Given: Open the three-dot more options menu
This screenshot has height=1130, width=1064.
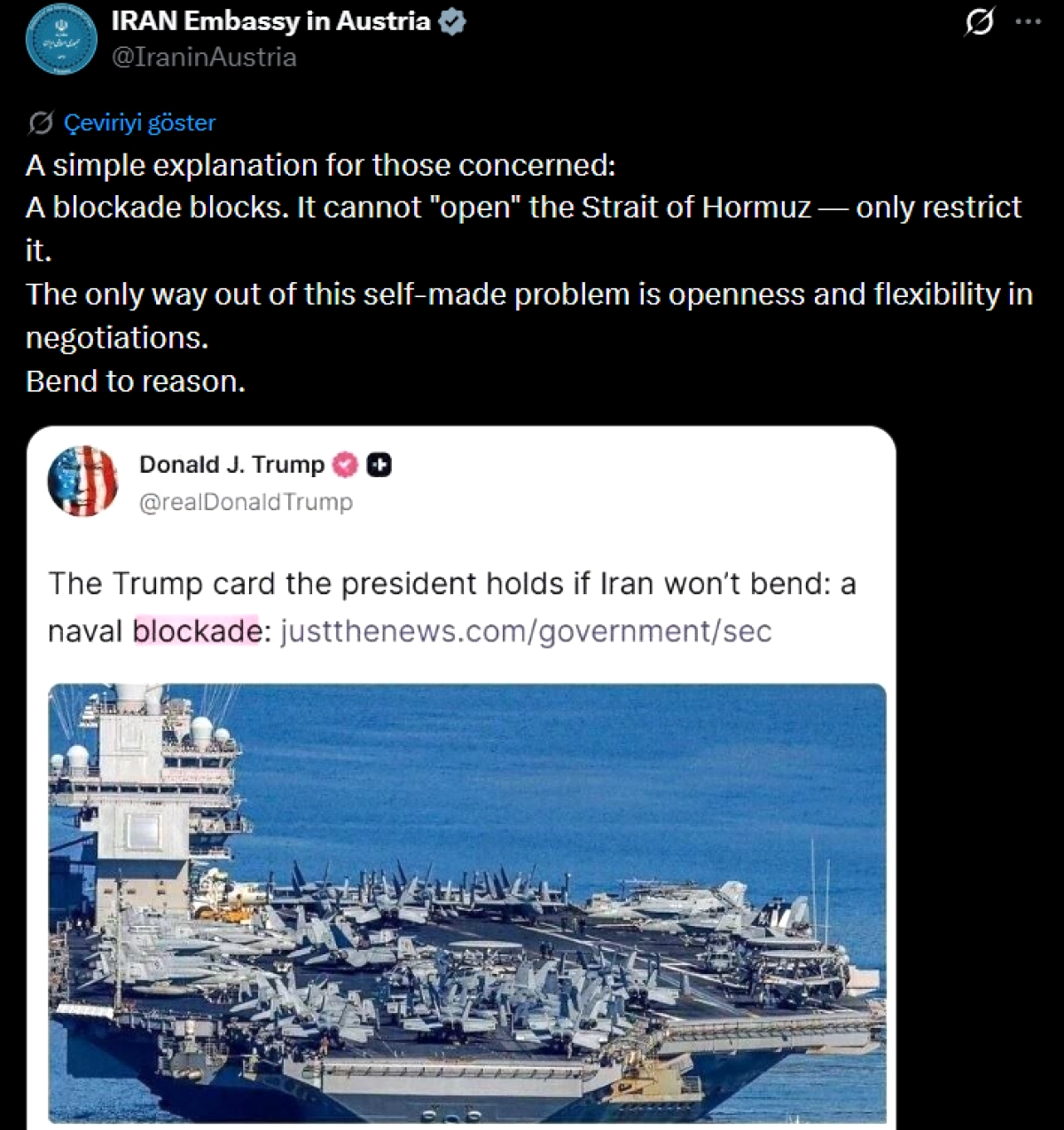Looking at the screenshot, I should pos(1029,21).
